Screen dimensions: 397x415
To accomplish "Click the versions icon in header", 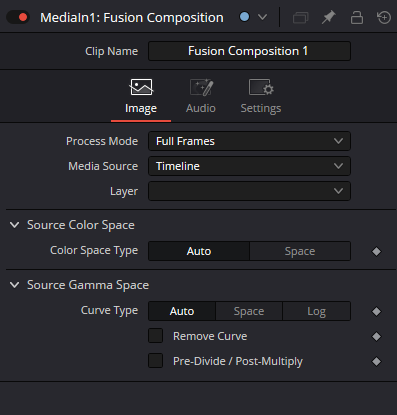I will [x=300, y=17].
